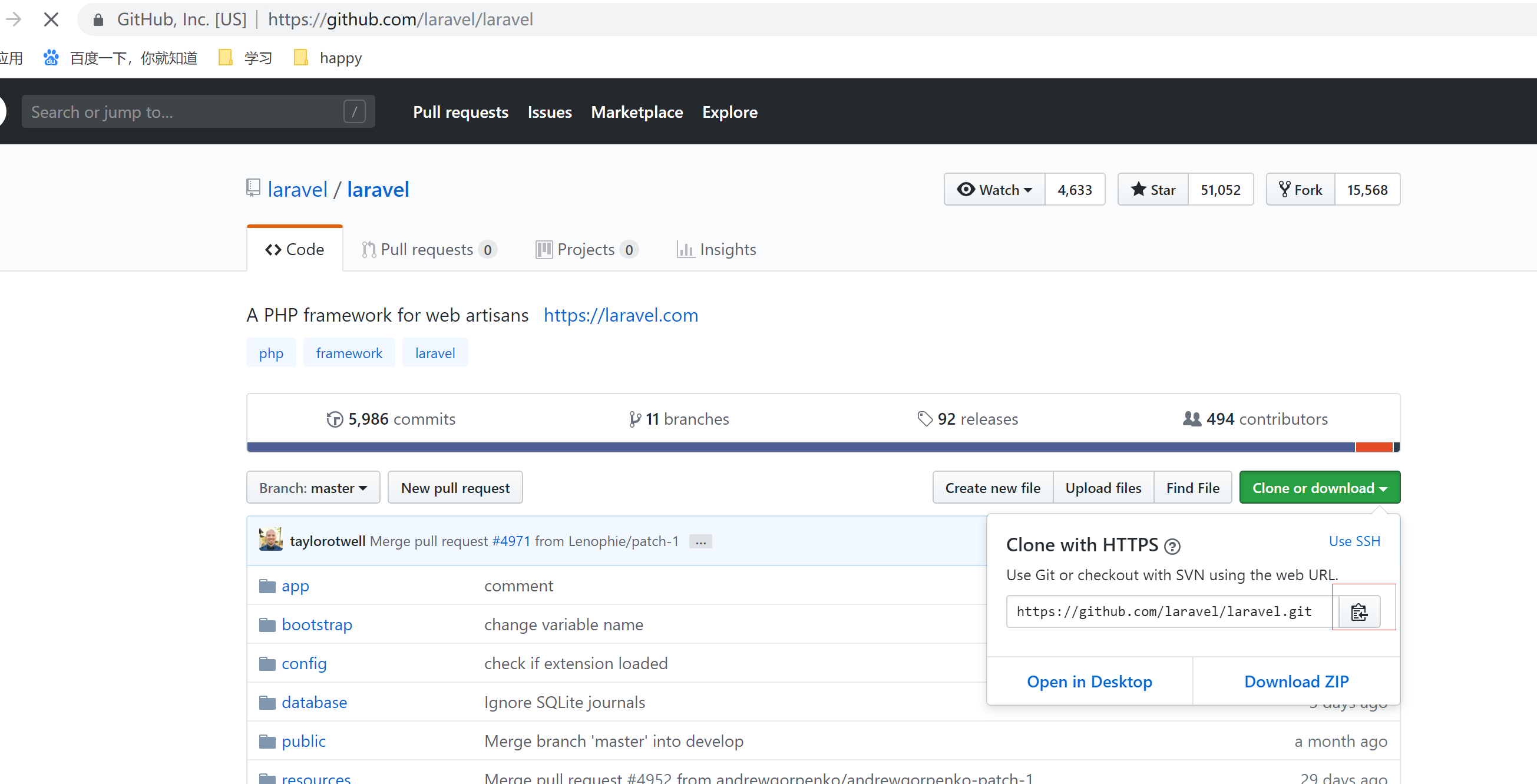Click the config folder icon
Image resolution: width=1537 pixels, height=784 pixels.
click(x=267, y=663)
